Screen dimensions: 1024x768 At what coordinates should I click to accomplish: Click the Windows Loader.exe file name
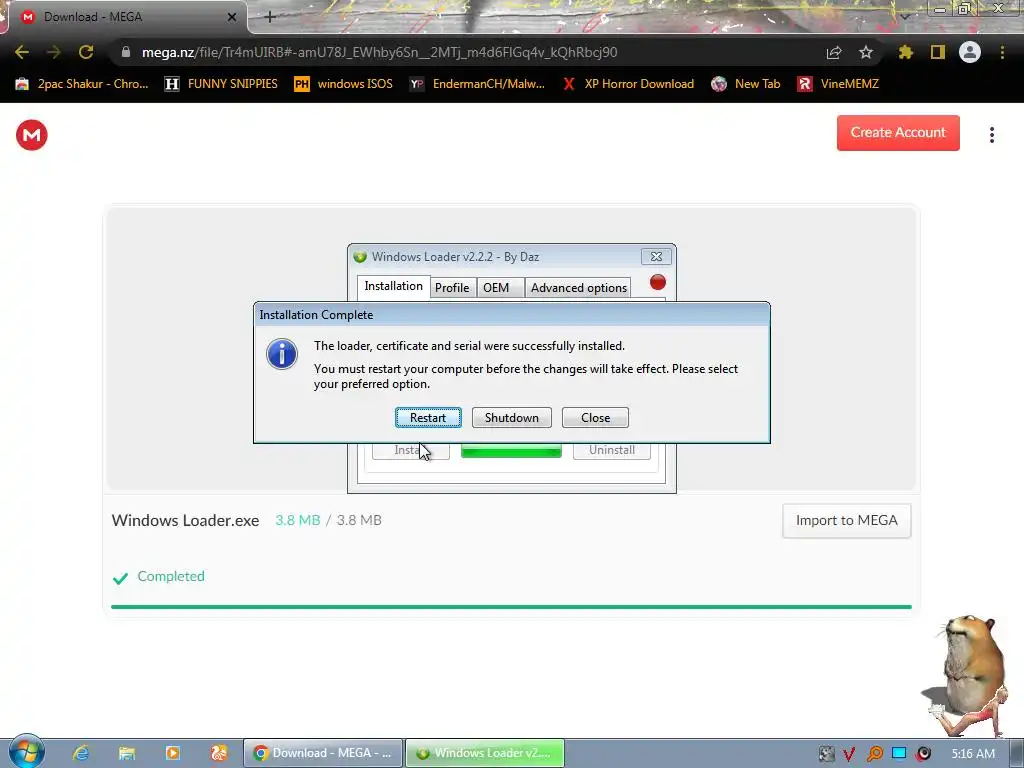click(x=185, y=520)
